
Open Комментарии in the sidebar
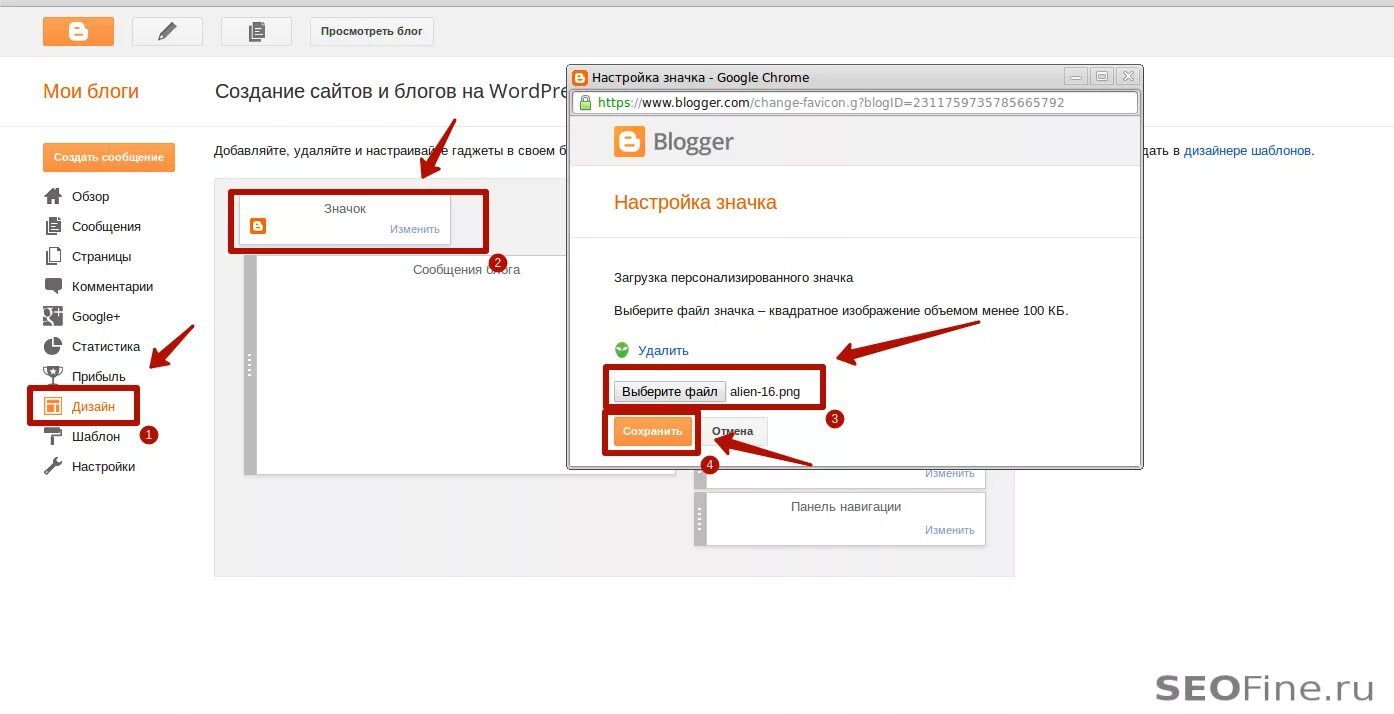tap(112, 286)
